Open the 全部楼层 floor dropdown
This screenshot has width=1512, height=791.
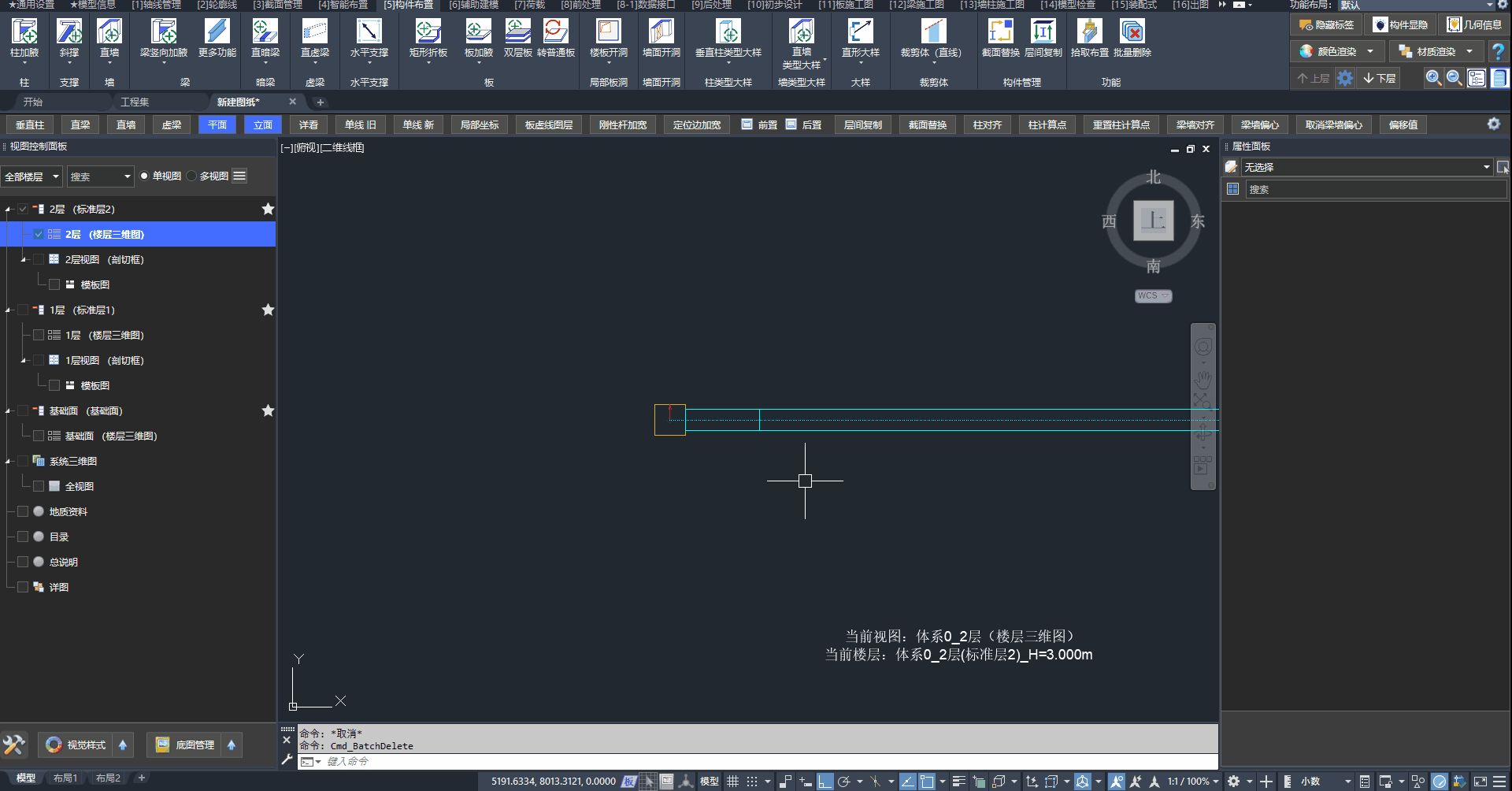point(31,176)
